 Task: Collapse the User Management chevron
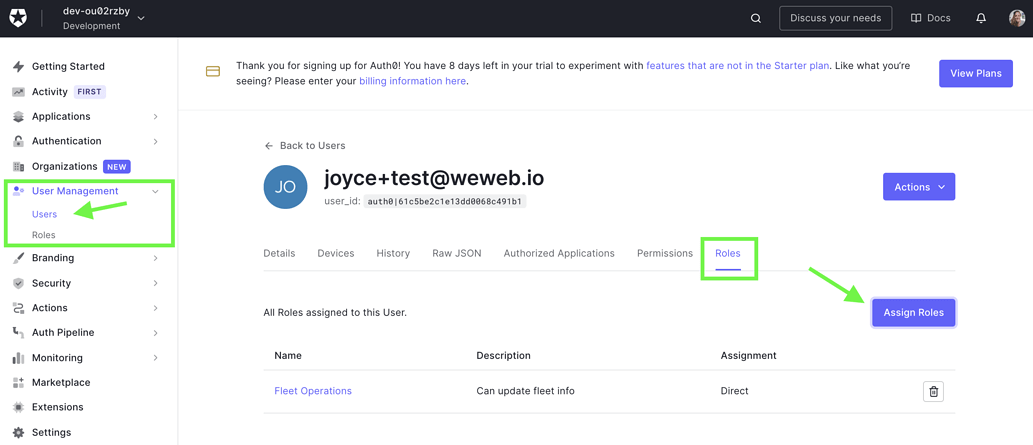(x=155, y=191)
